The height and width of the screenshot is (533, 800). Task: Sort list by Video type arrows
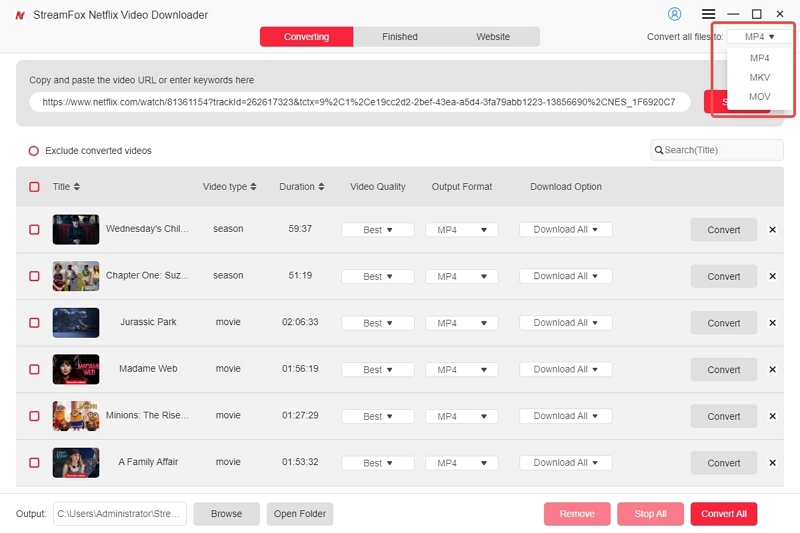[x=254, y=187]
